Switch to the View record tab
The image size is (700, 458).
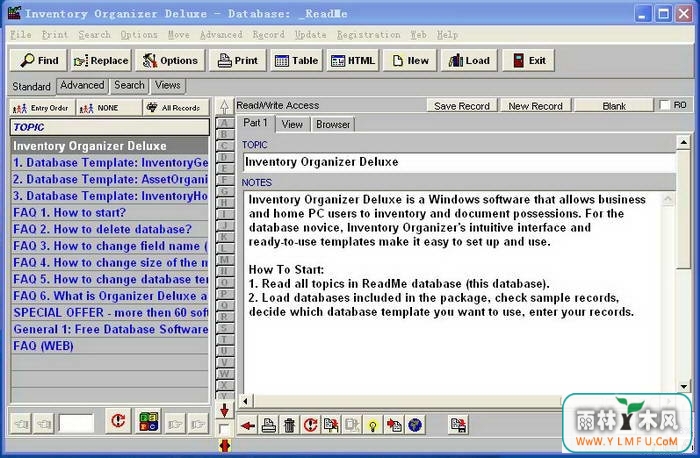[x=292, y=125]
